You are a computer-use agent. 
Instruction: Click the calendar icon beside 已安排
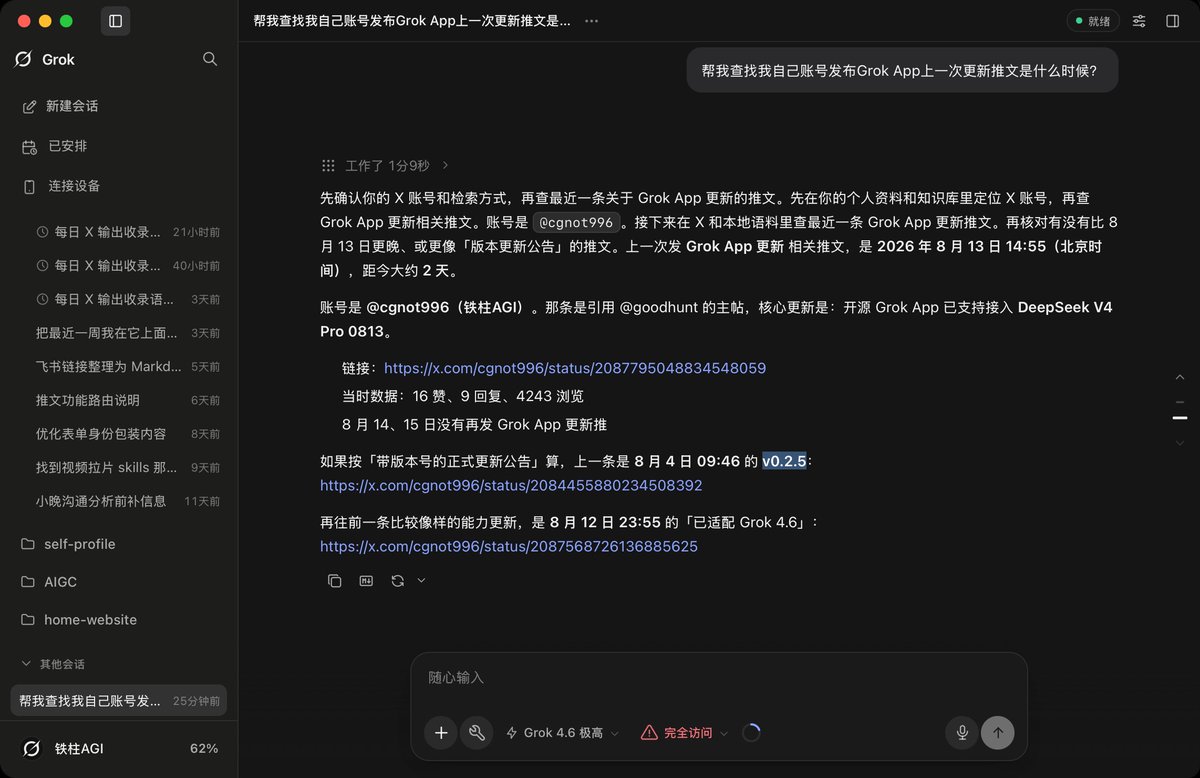coord(29,146)
